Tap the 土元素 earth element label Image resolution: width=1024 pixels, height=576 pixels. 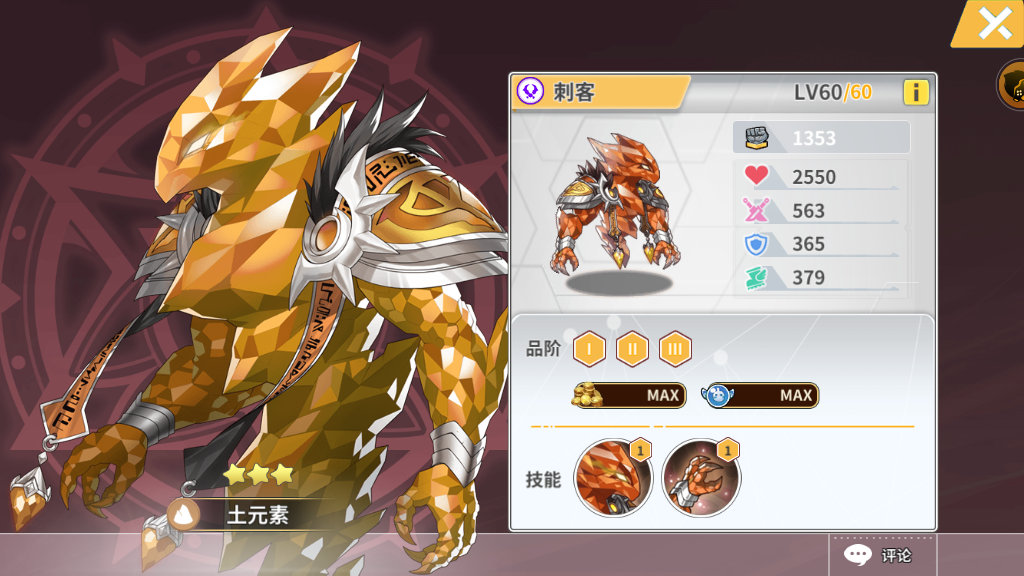257,515
